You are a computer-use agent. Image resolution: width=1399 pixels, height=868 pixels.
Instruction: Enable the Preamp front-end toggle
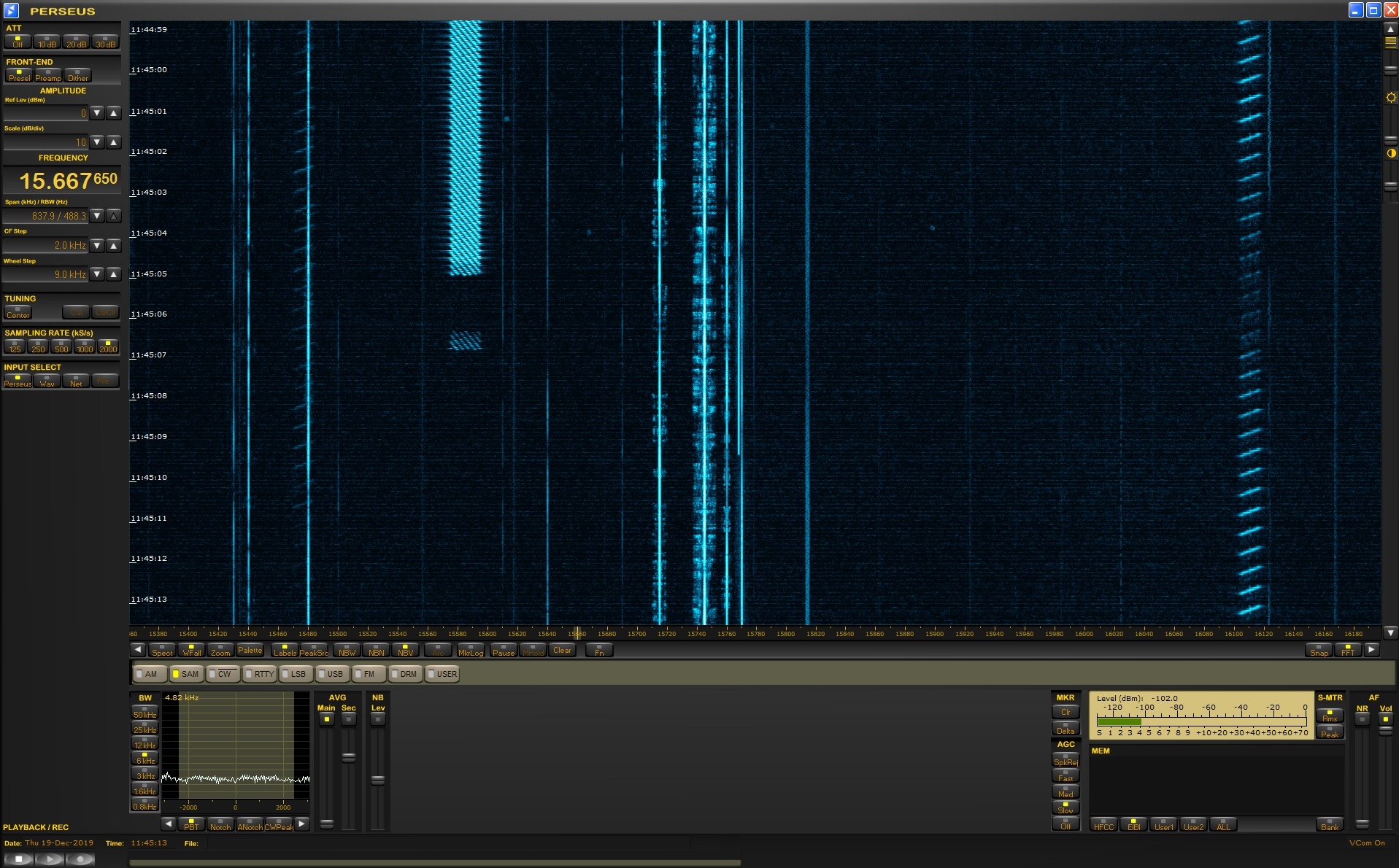click(48, 75)
